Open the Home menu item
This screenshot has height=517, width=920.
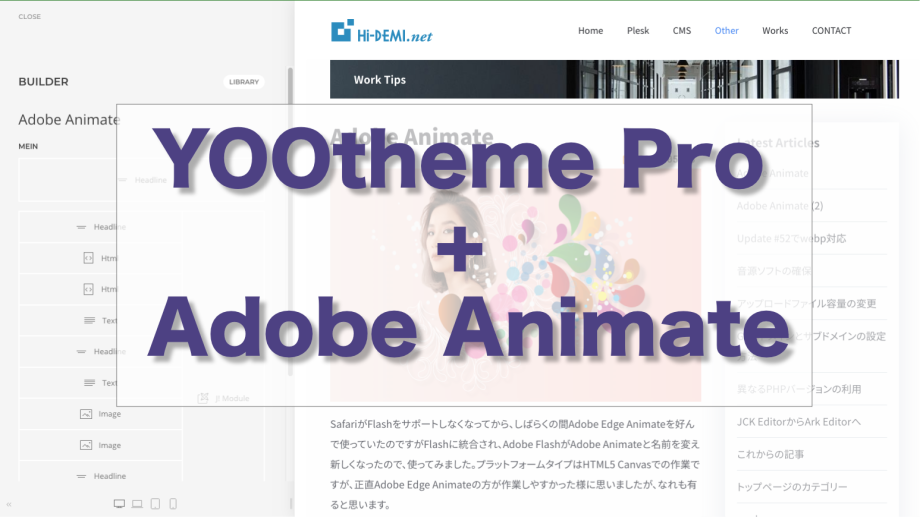(x=590, y=31)
